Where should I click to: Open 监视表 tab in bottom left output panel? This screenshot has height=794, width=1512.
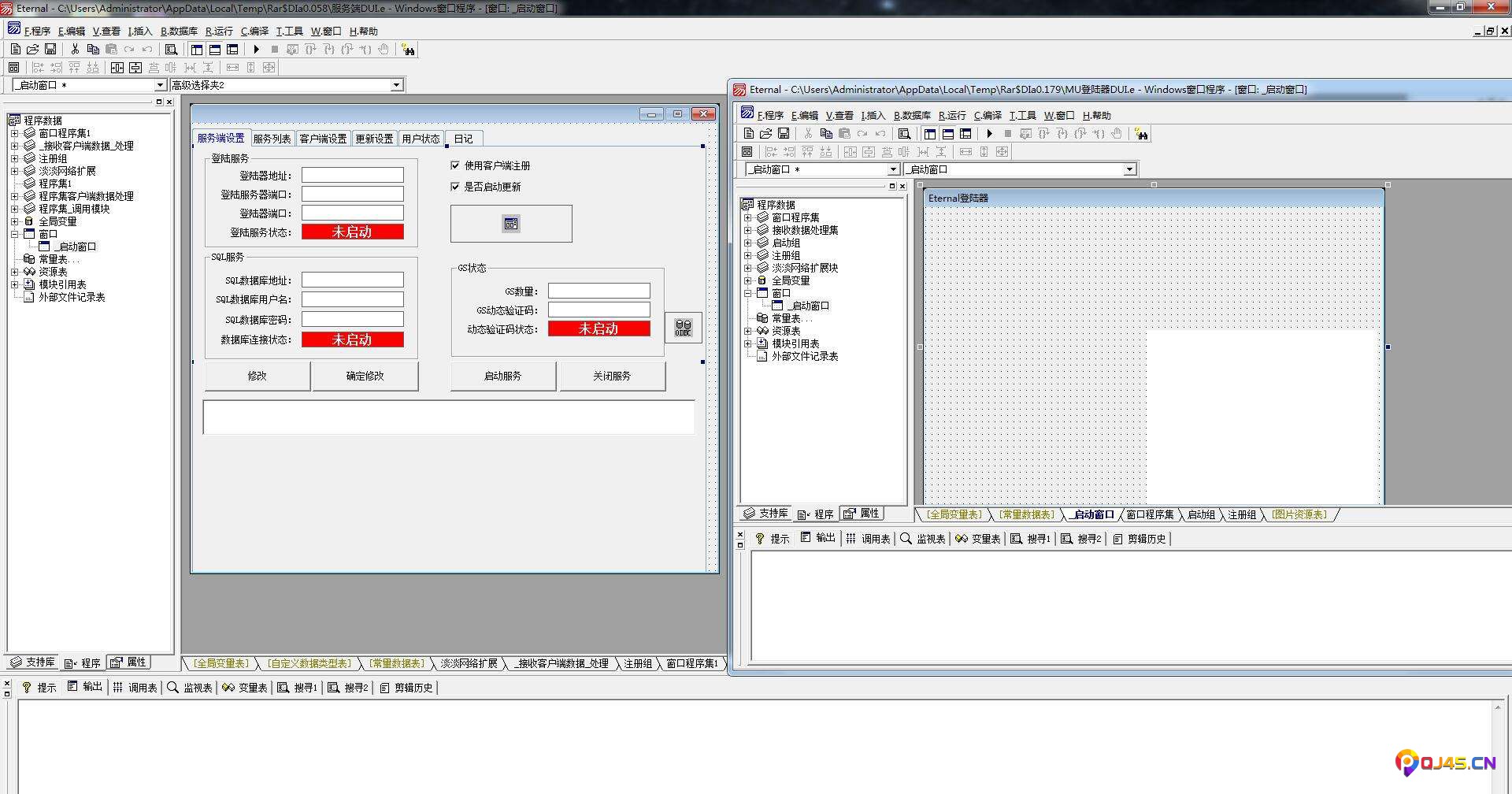190,688
